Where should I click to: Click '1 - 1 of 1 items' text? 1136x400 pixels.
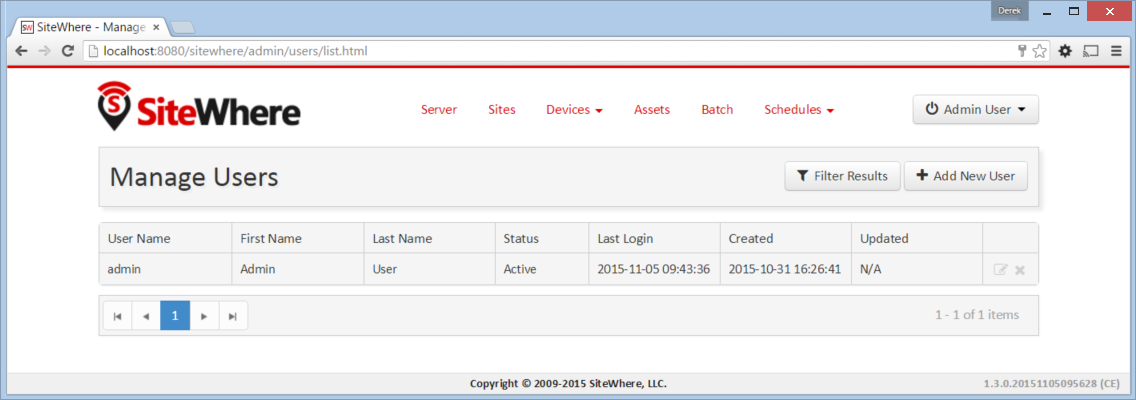(x=977, y=315)
